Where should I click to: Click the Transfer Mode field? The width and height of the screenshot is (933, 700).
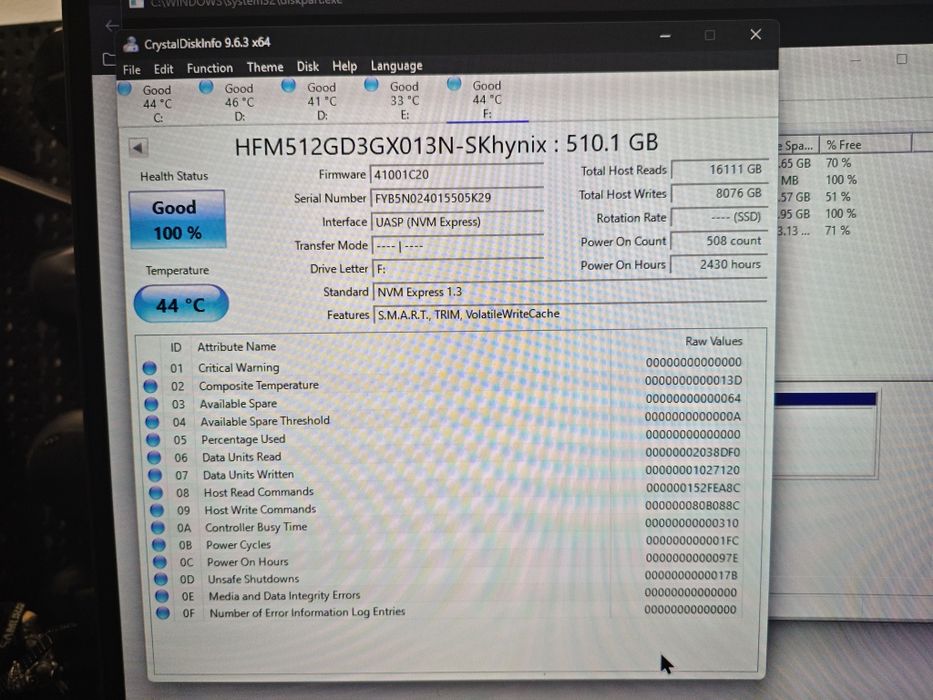coord(458,245)
